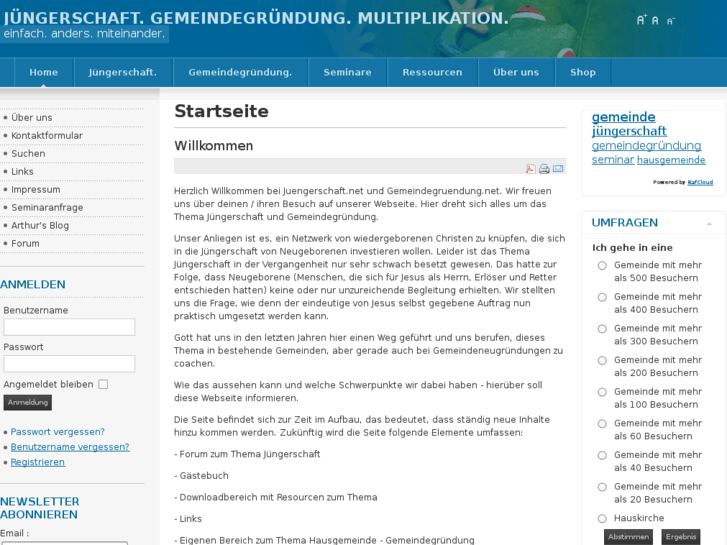This screenshot has height=545, width=727.
Task: Select 'mehr als 400 Besuchern' option
Action: (602, 297)
